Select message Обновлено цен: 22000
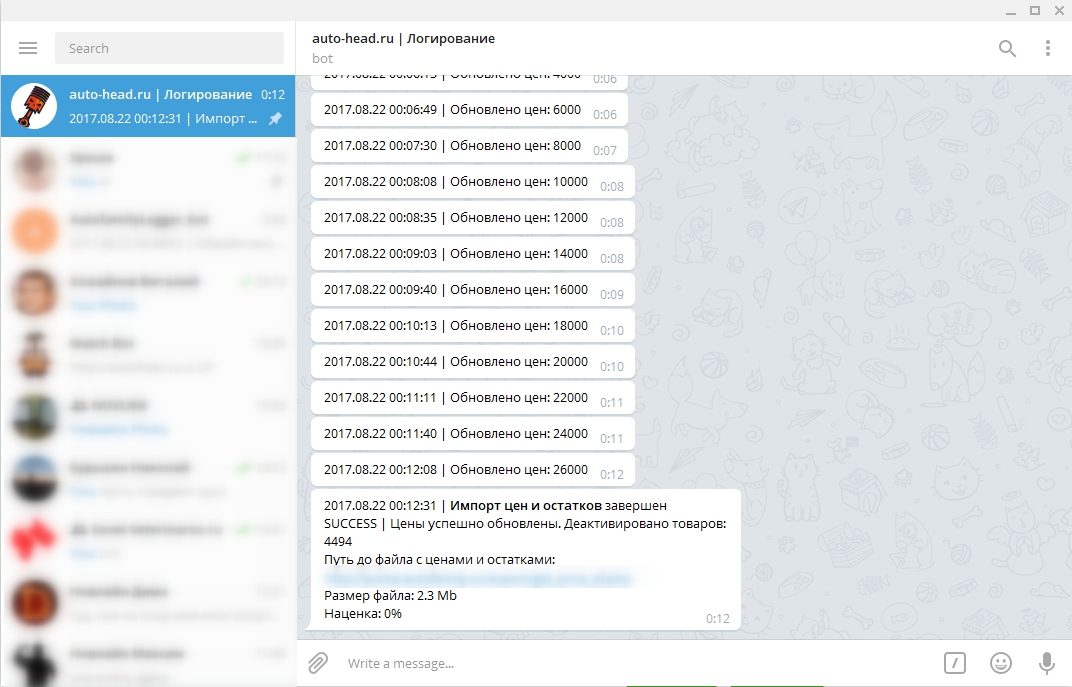The height and width of the screenshot is (687, 1072). (x=472, y=398)
